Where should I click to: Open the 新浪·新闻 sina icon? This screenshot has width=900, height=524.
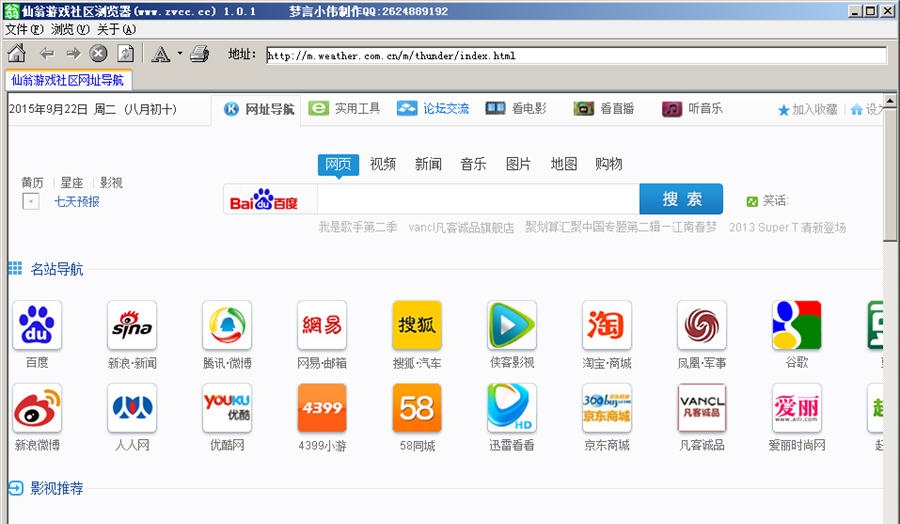(x=132, y=325)
